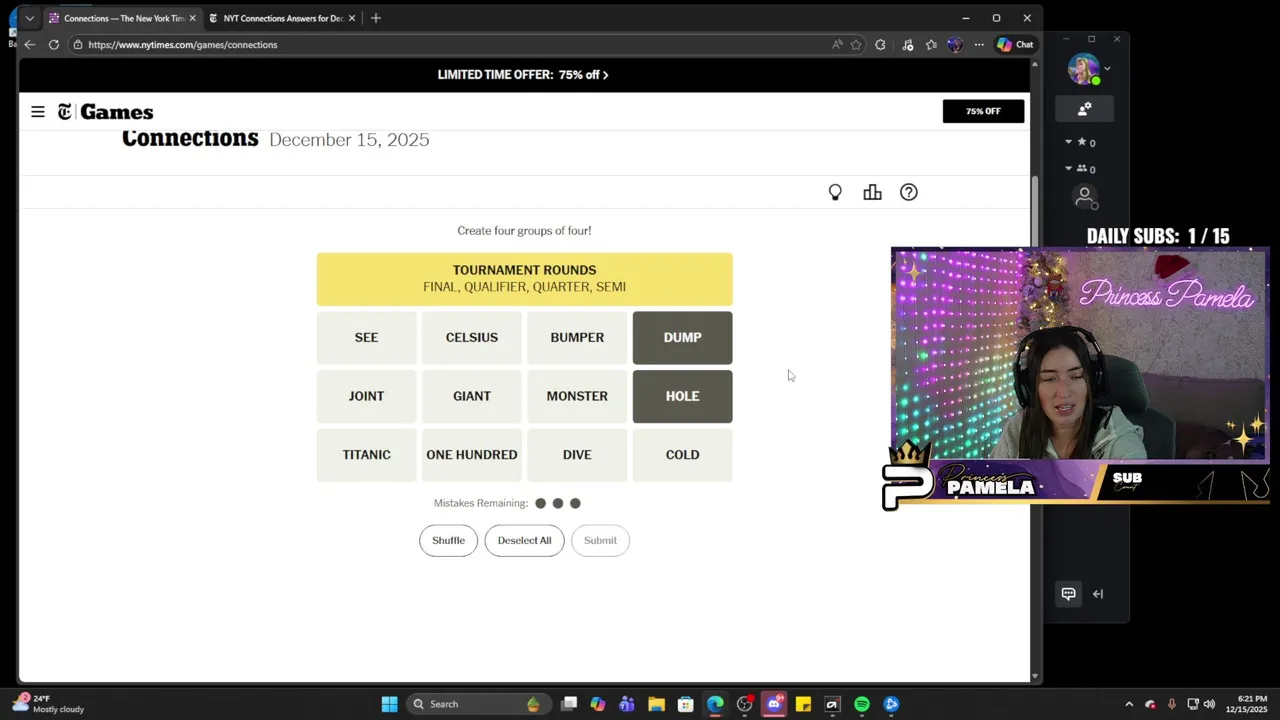Viewport: 1280px width, 720px height.
Task: Click the read aloud icon in address bar
Action: pos(837,44)
